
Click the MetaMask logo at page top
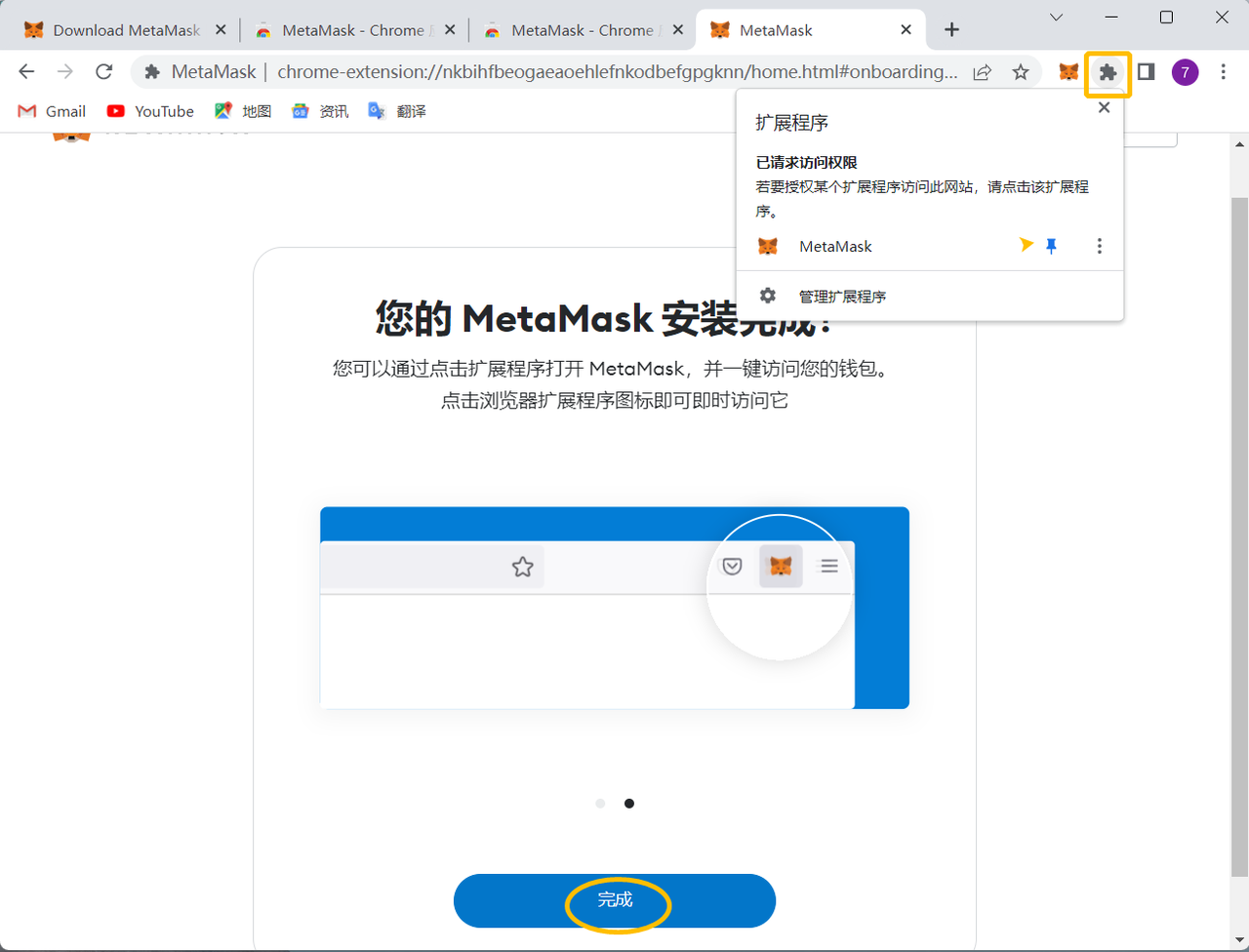pos(71,138)
